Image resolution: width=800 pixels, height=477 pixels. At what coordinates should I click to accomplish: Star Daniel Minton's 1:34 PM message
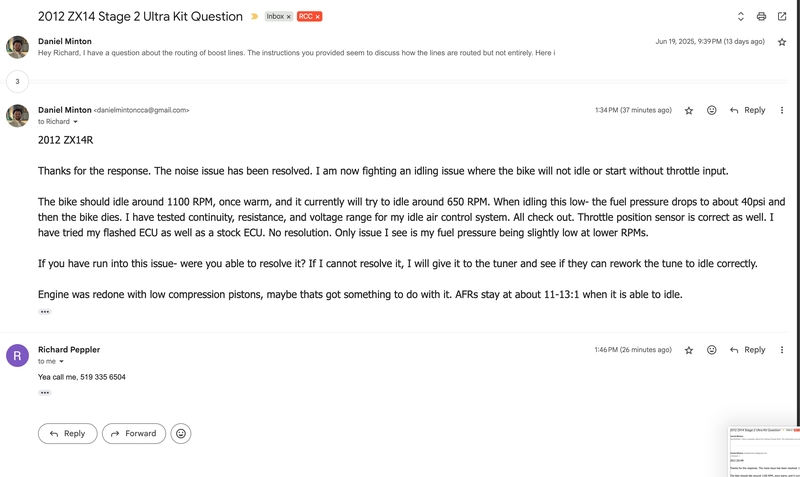point(689,110)
